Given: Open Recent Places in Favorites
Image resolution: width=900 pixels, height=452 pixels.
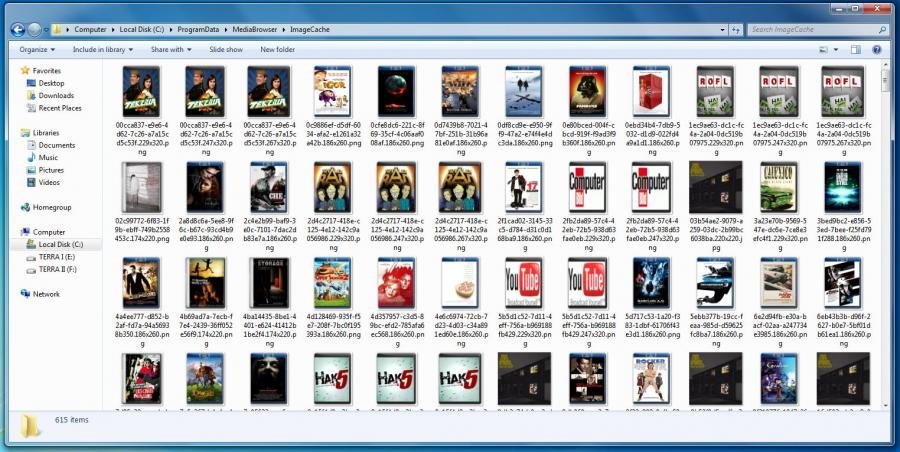Looking at the screenshot, I should pos(60,108).
